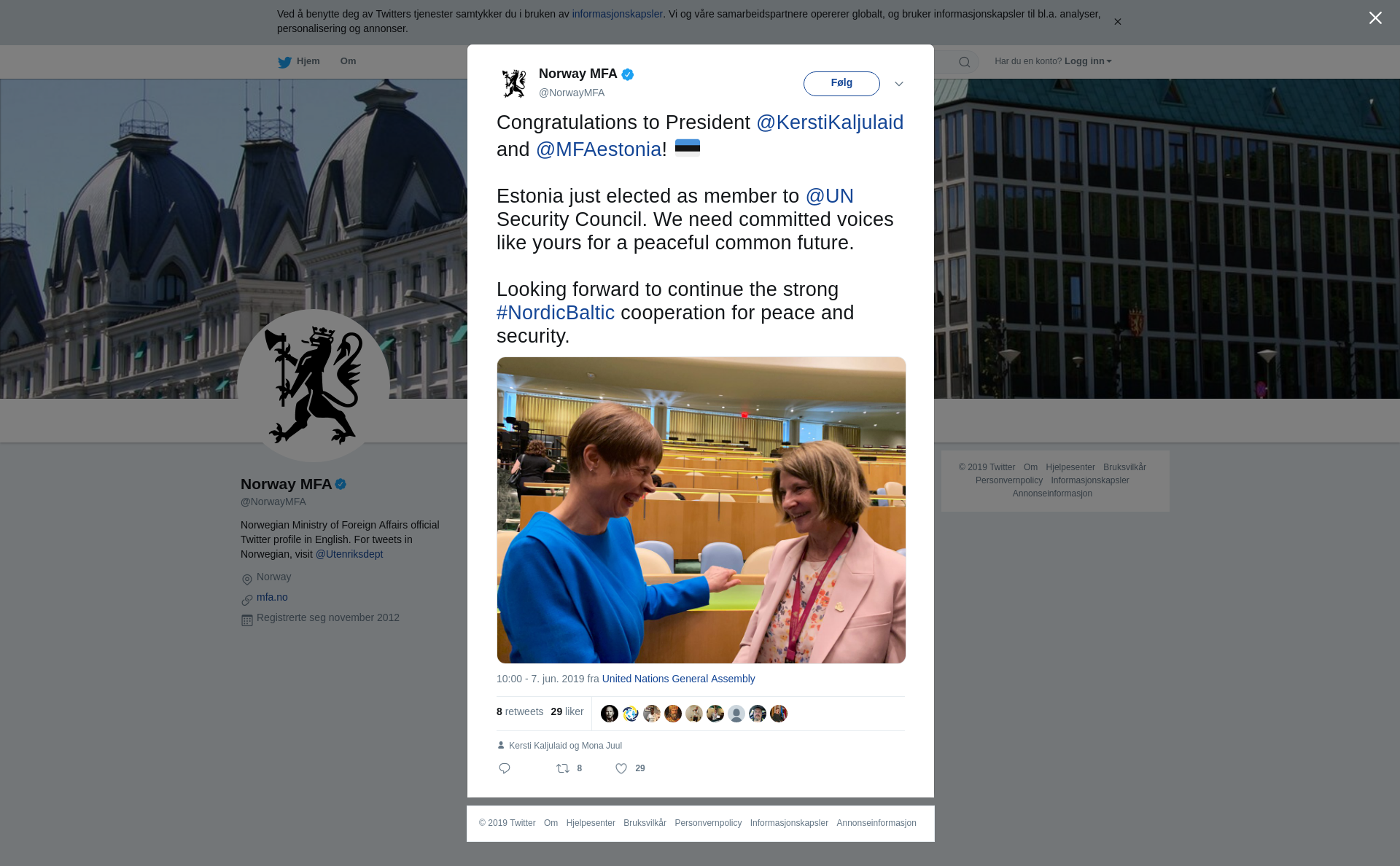Click first liker avatar thumbnail
The image size is (1400, 866).
pyautogui.click(x=610, y=714)
